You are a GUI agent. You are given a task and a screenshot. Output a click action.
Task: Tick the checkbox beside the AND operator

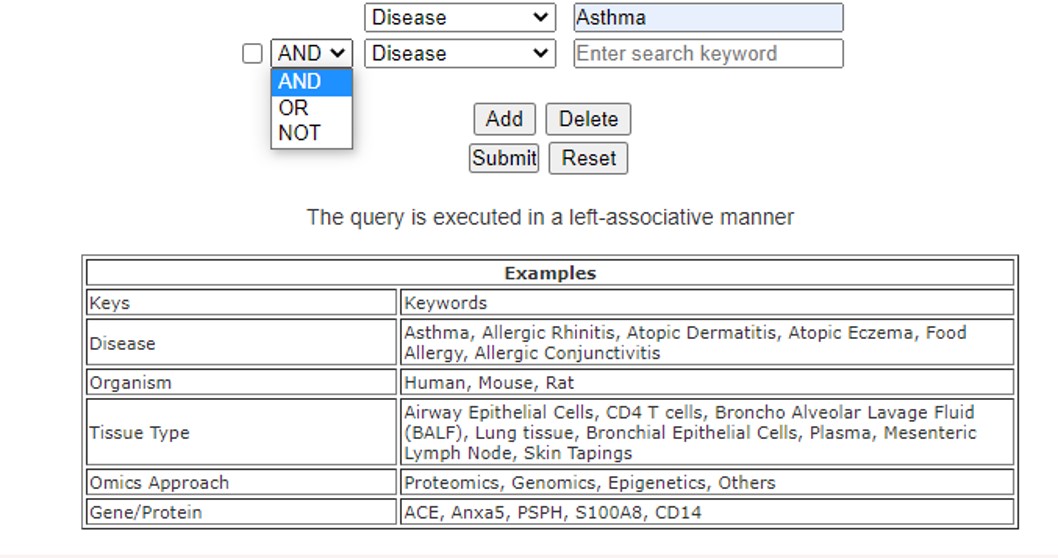point(253,54)
